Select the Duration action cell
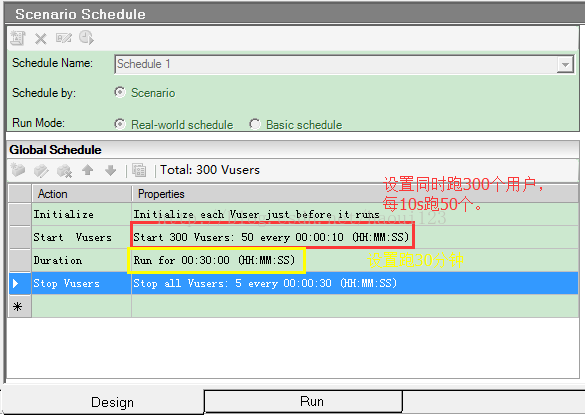The height and width of the screenshot is (415, 585). point(82,260)
